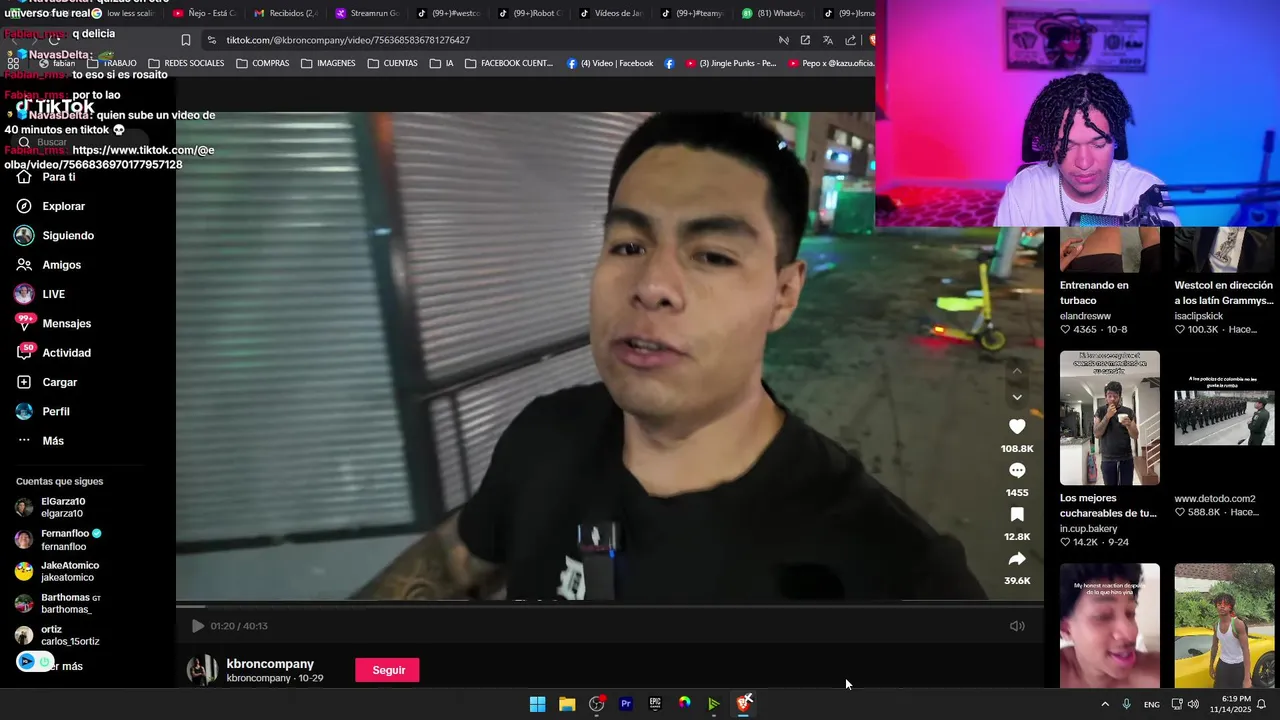
Task: Switch to the Recibidos Gmail tab
Action: (285, 13)
